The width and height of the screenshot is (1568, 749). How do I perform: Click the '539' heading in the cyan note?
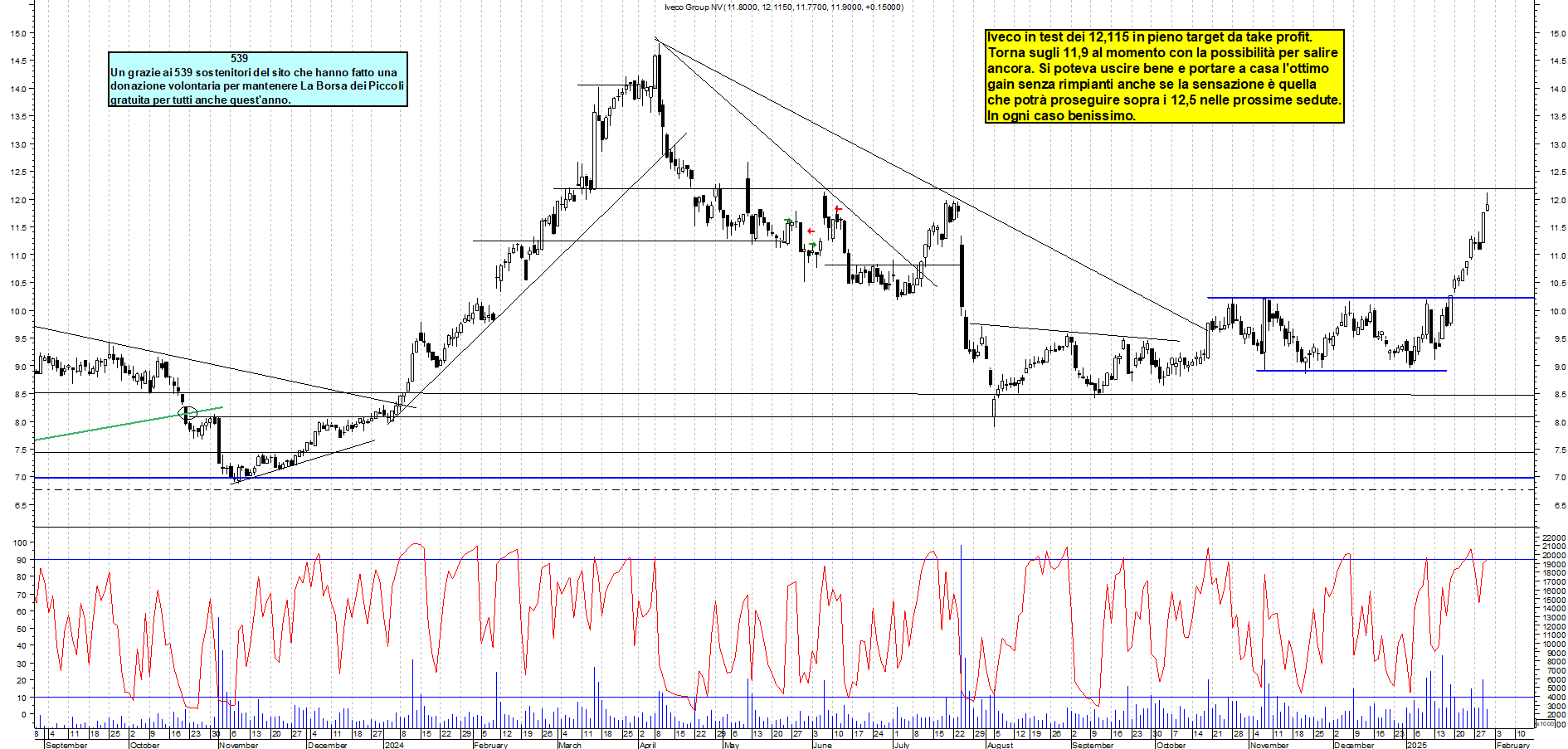click(x=239, y=59)
